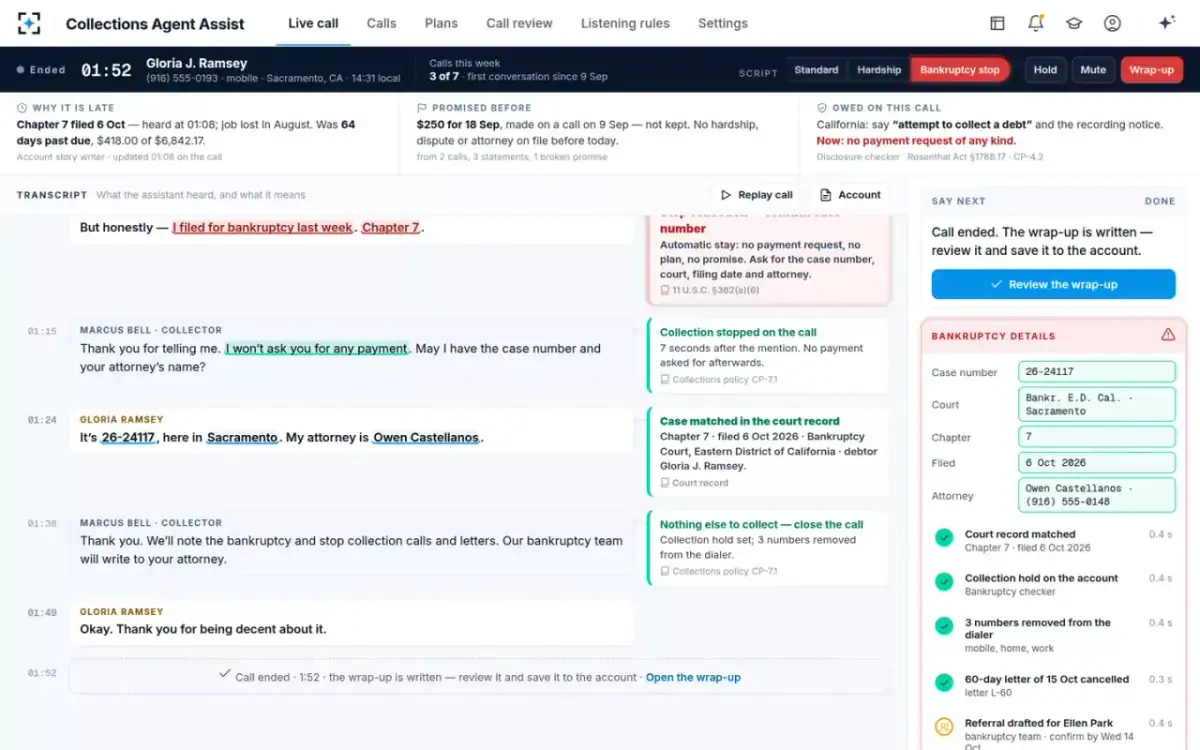The height and width of the screenshot is (750, 1200).
Task: Open the Account button in transcript header
Action: point(850,195)
